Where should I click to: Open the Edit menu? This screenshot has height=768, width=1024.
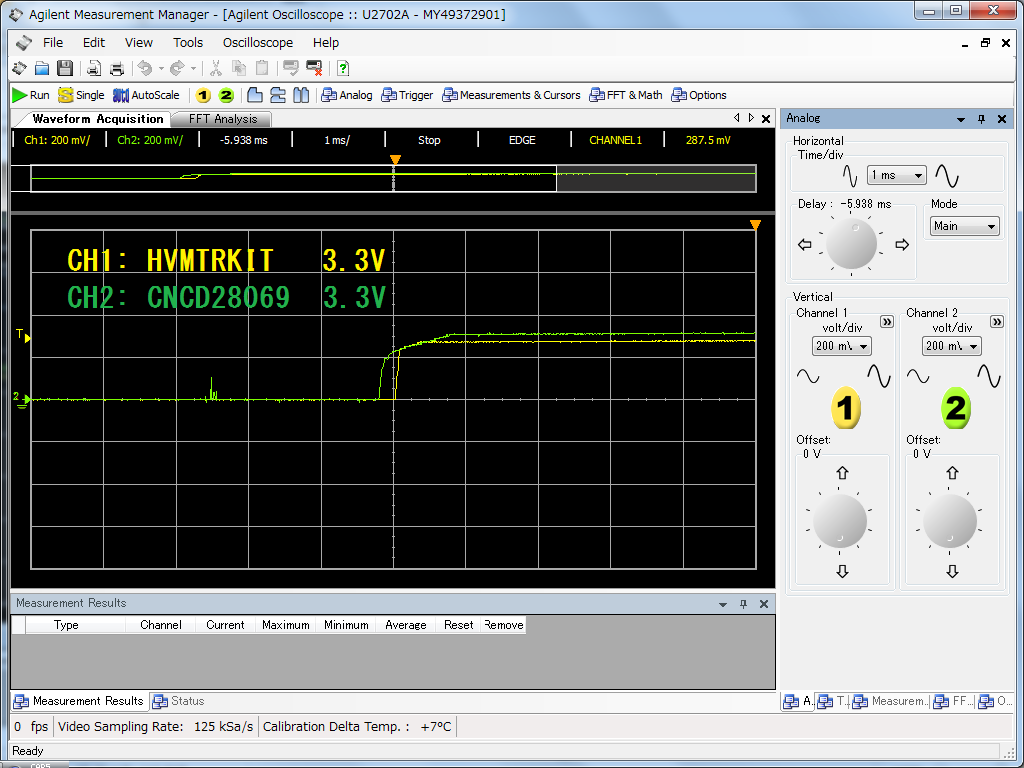click(x=93, y=42)
